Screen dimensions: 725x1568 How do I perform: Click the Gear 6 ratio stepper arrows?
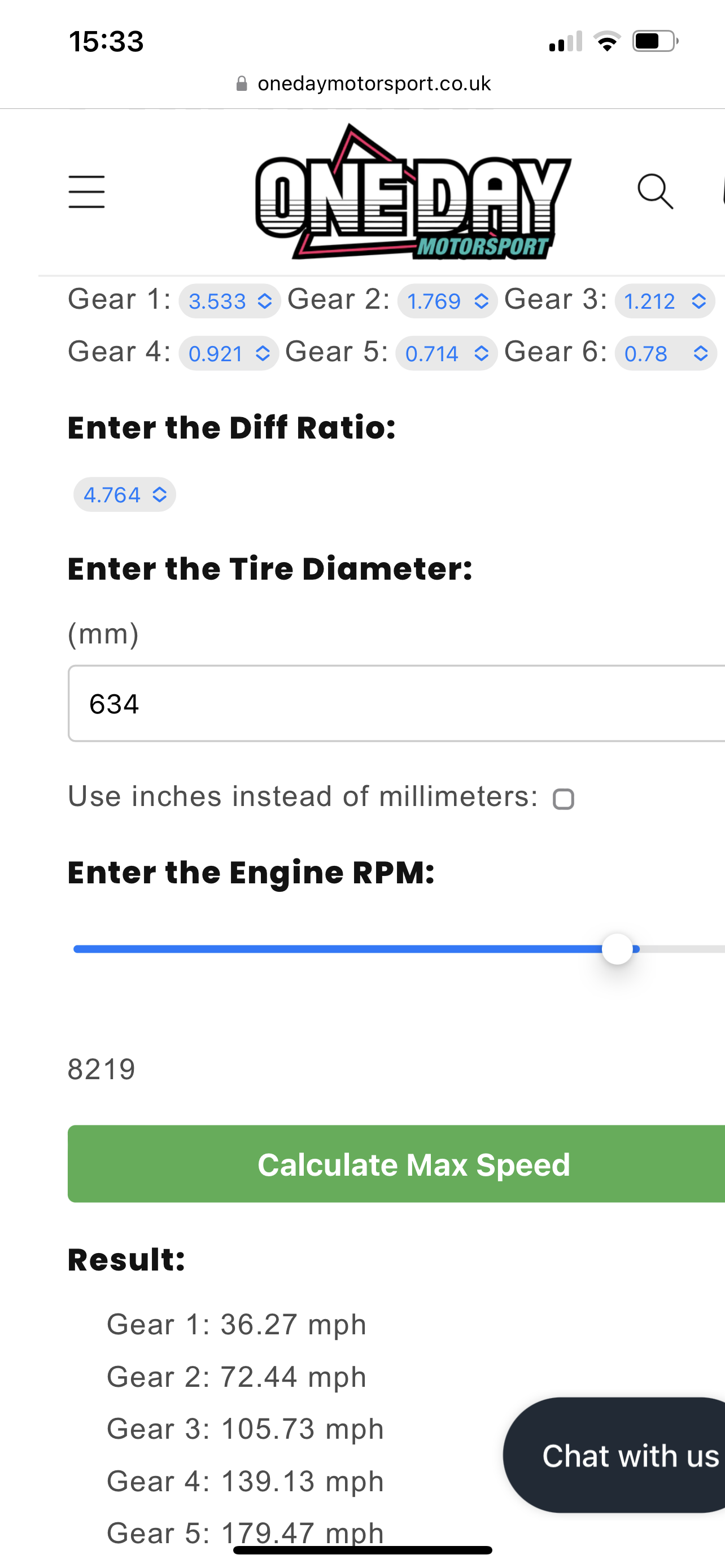[700, 354]
